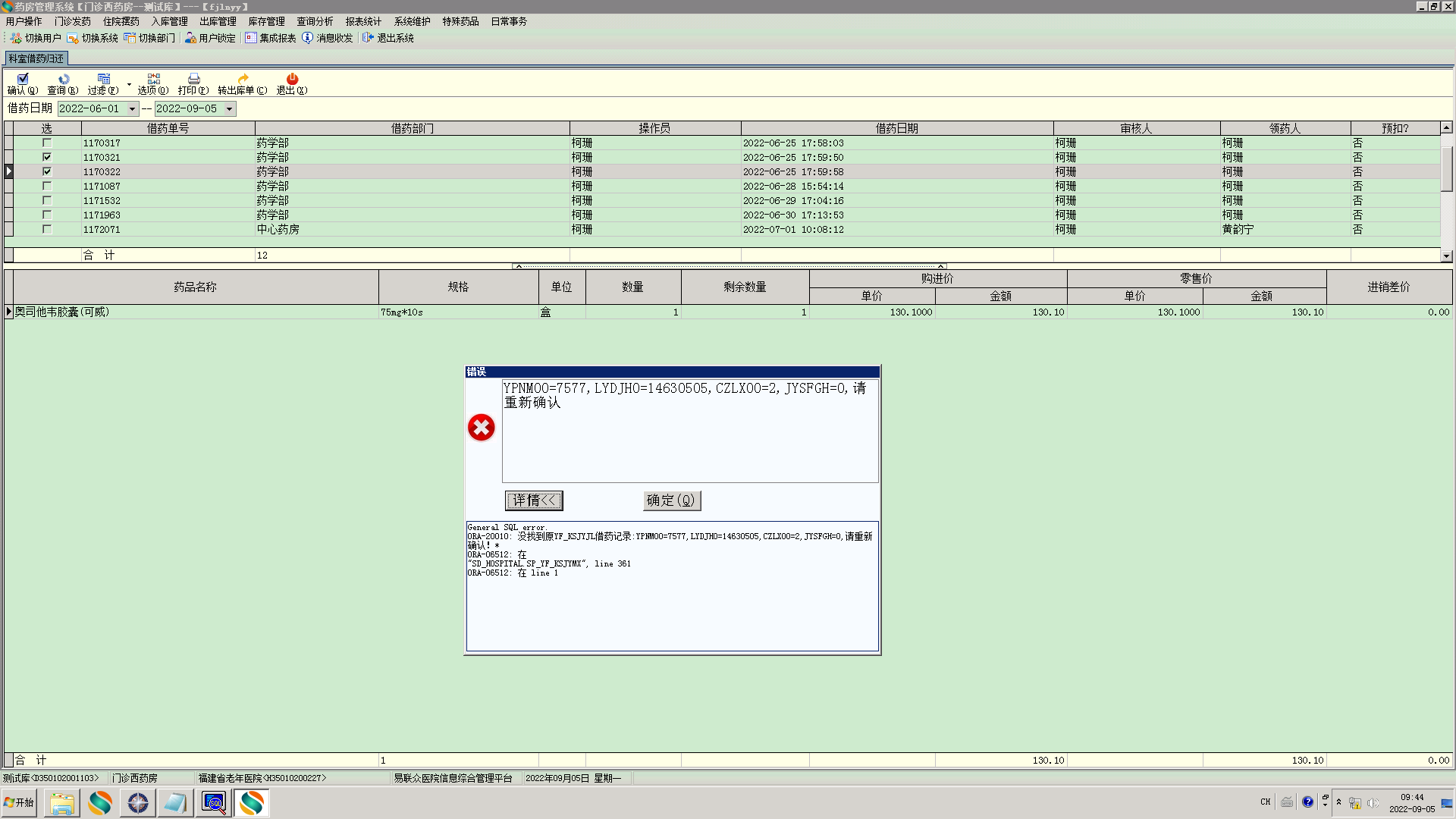This screenshot has height=819, width=1456.
Task: Click the red 退出 exit icon
Action: click(x=292, y=79)
